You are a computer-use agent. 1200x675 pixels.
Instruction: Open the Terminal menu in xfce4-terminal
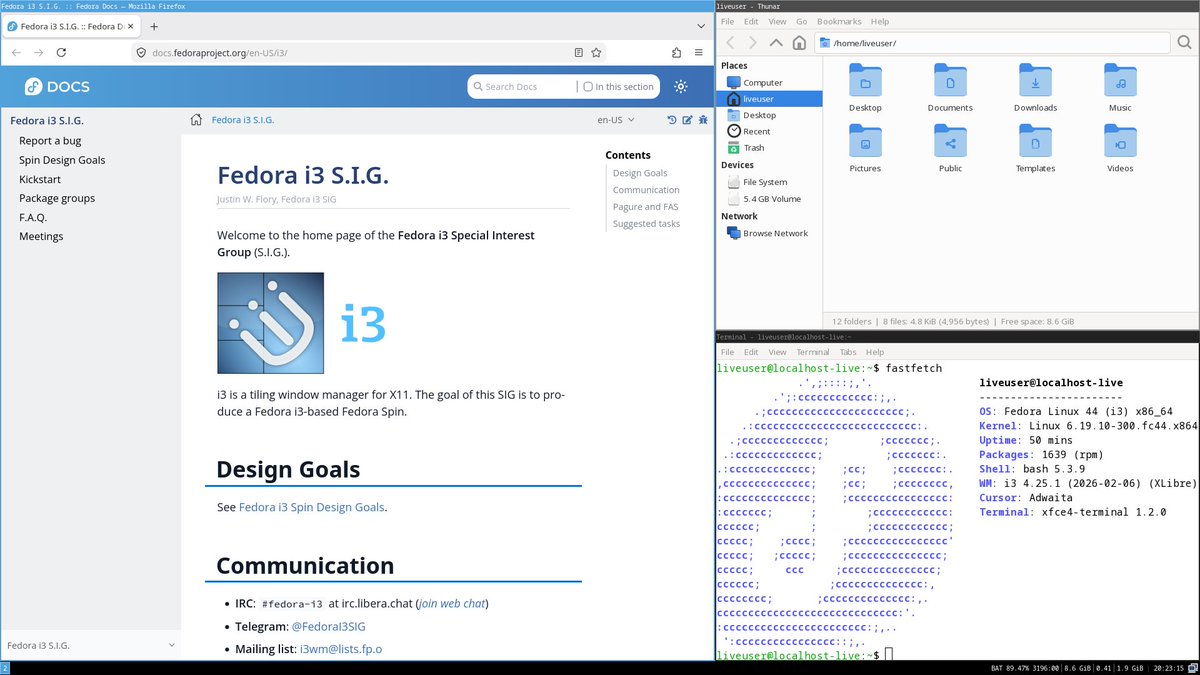click(812, 352)
